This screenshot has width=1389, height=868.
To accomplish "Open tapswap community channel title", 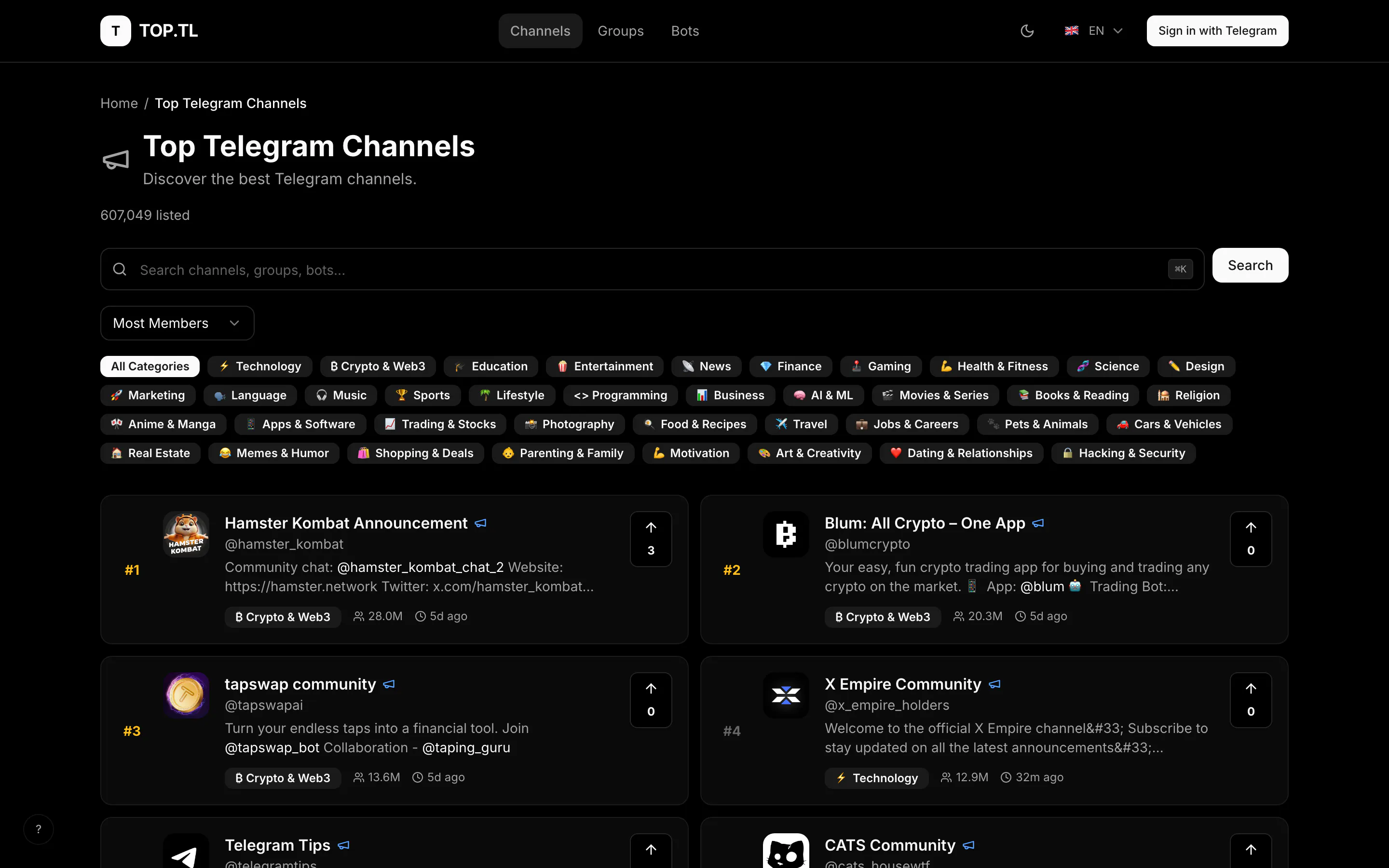I will point(300,684).
